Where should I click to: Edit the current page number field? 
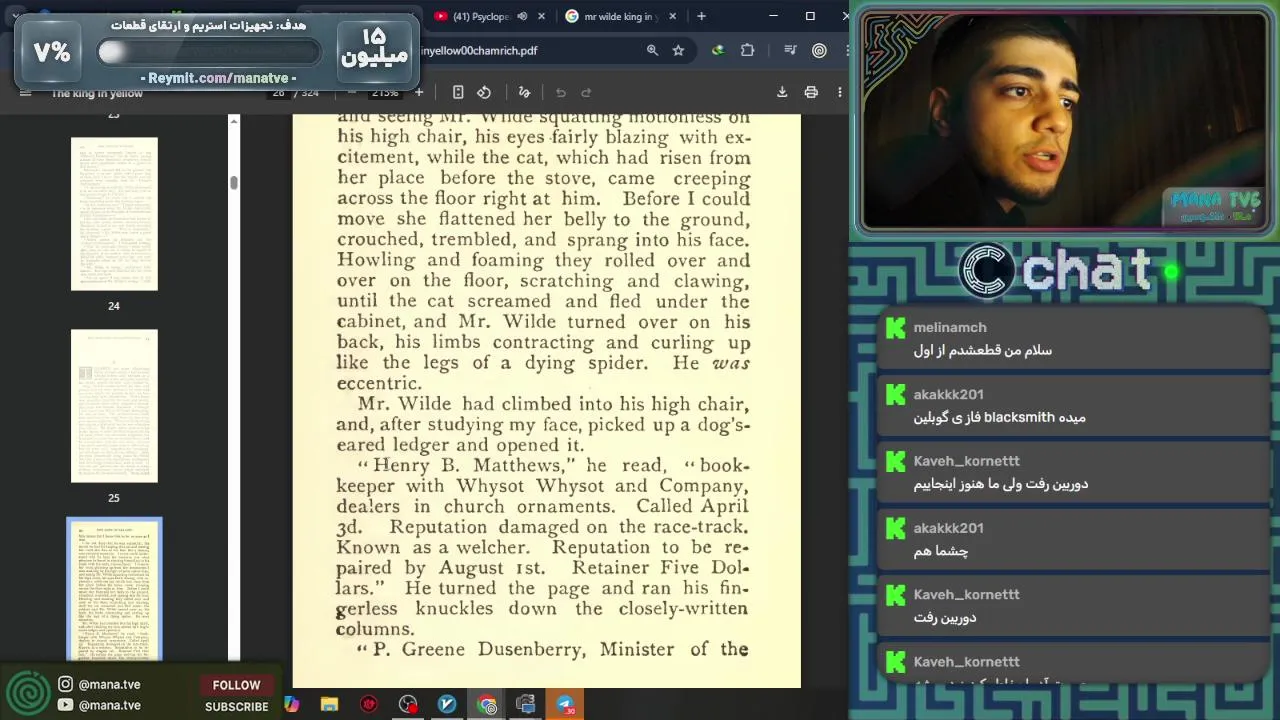(x=278, y=93)
